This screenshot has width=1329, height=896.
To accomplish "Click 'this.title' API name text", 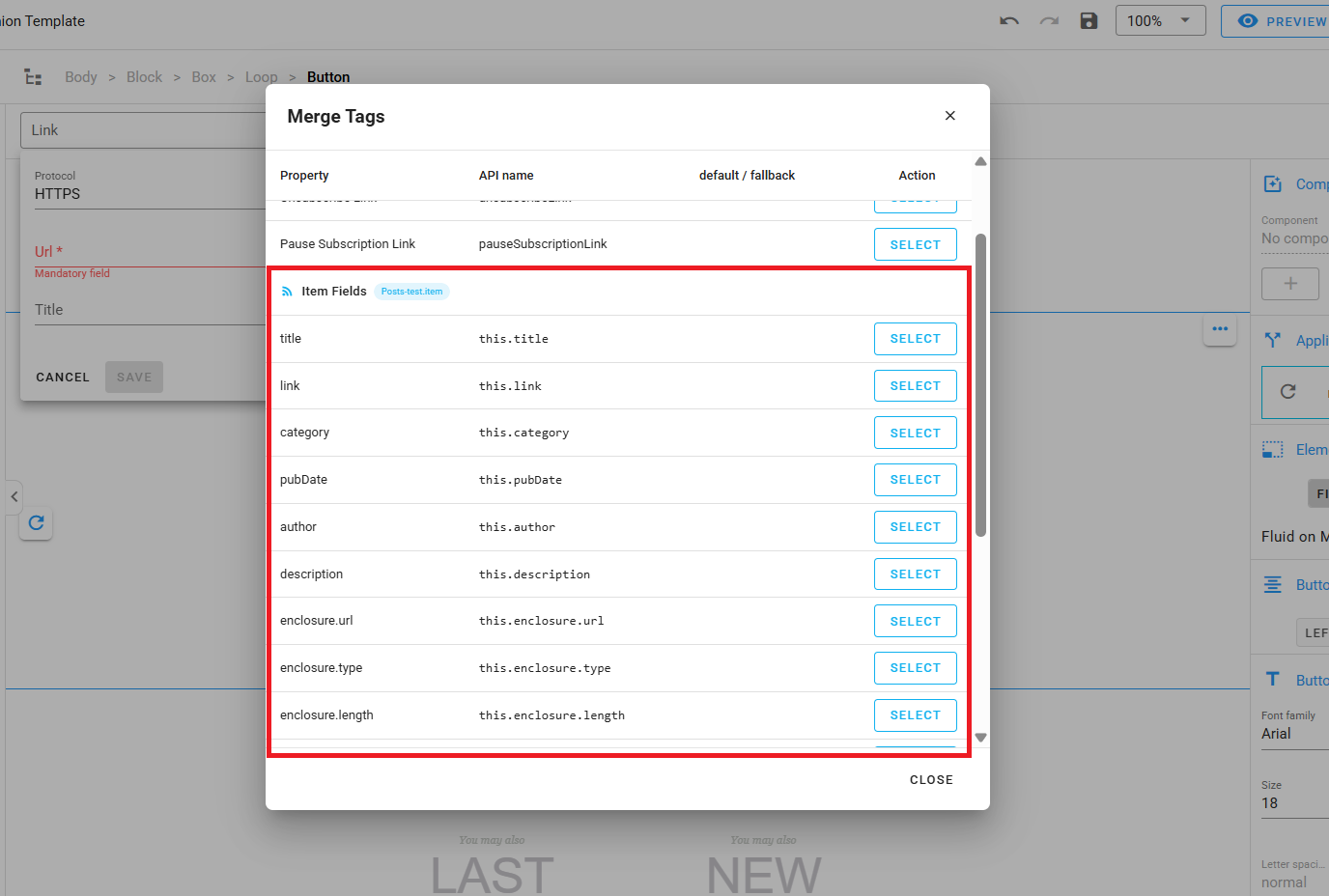I will (514, 339).
